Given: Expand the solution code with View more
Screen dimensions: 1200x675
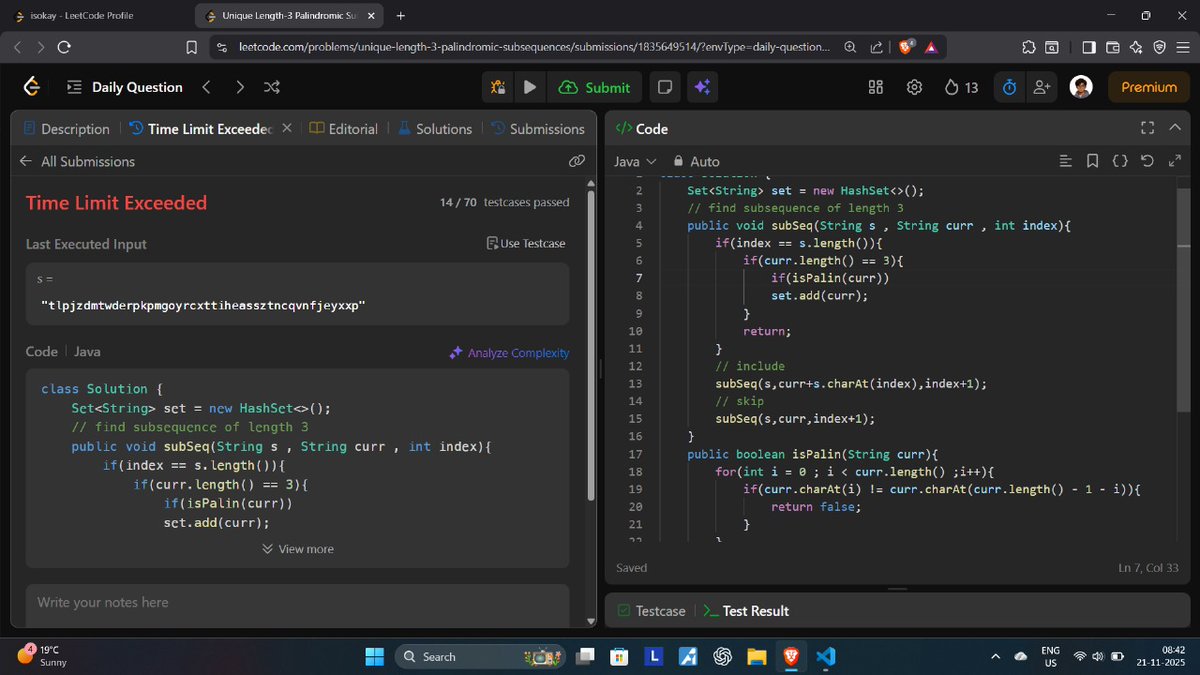Looking at the screenshot, I should [x=297, y=548].
